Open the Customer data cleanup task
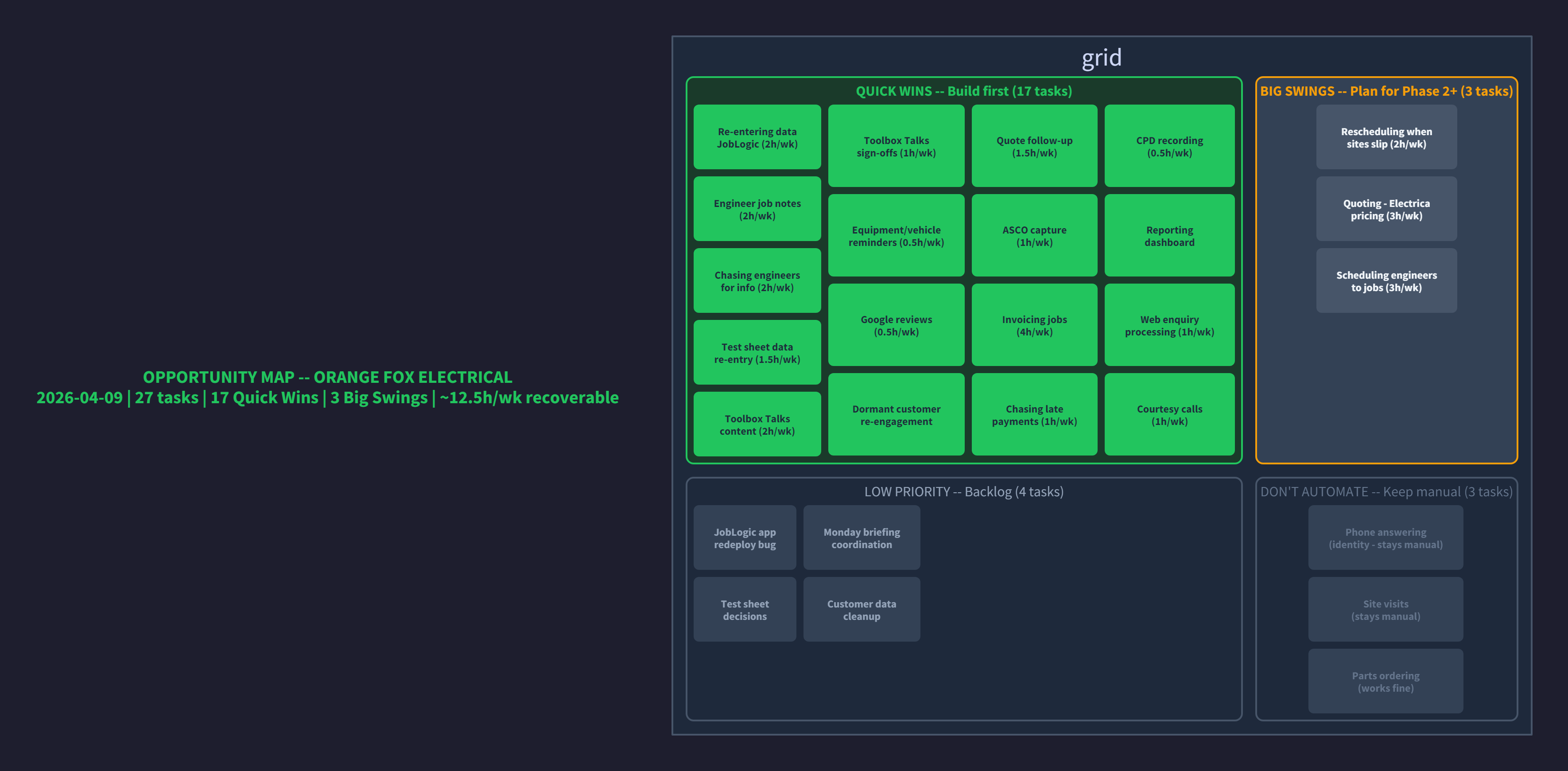The image size is (1568, 771). click(x=862, y=610)
